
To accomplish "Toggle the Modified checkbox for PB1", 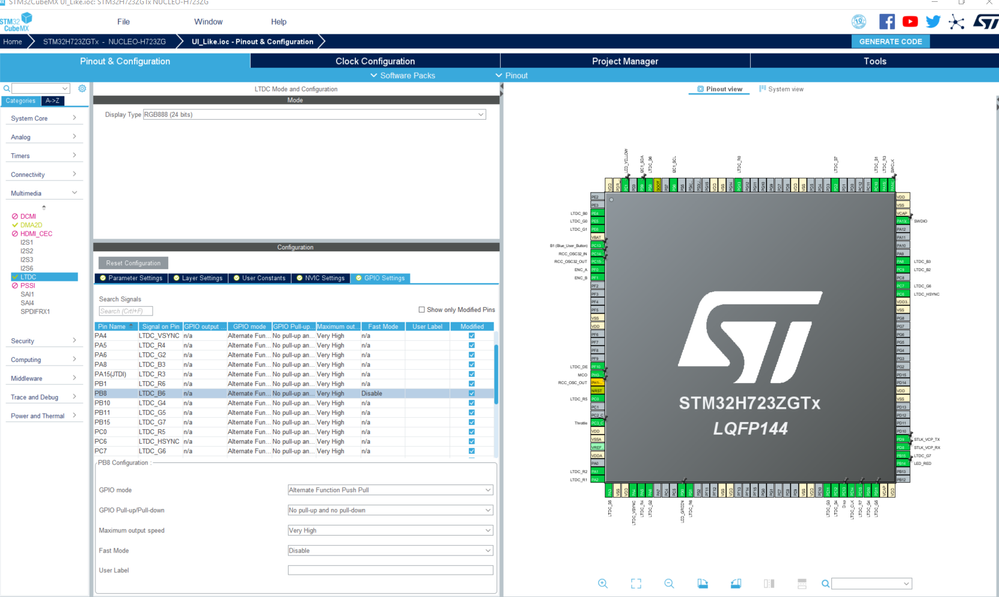I will 471,384.
